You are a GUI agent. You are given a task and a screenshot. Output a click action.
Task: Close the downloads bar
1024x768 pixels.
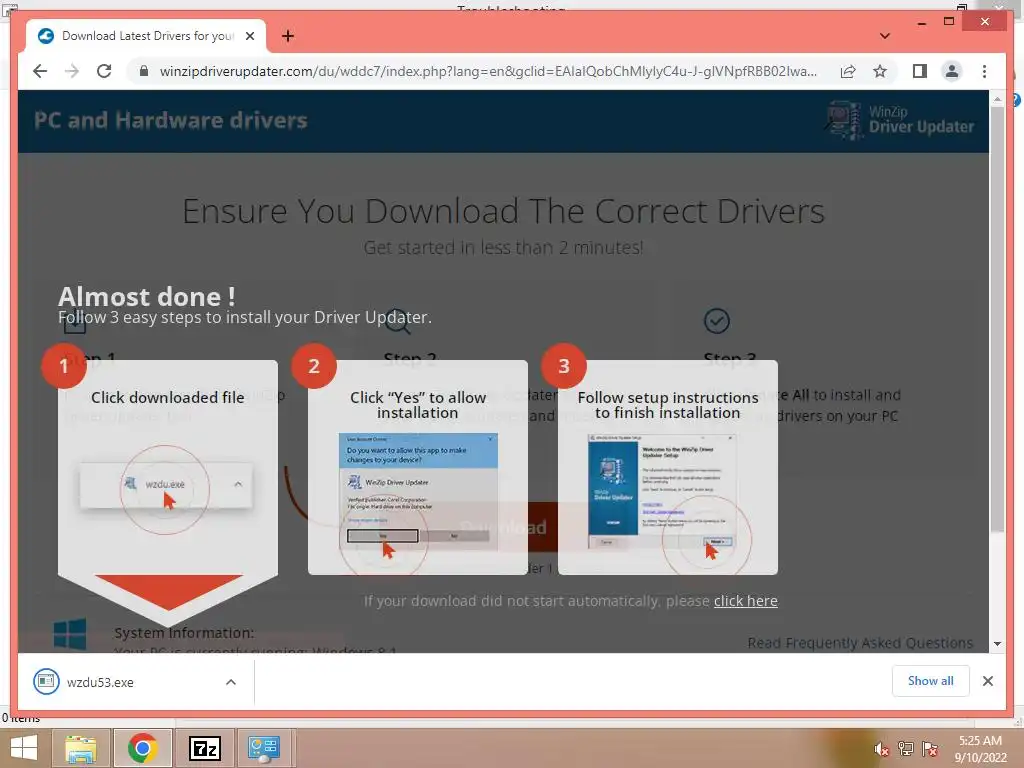pos(987,681)
